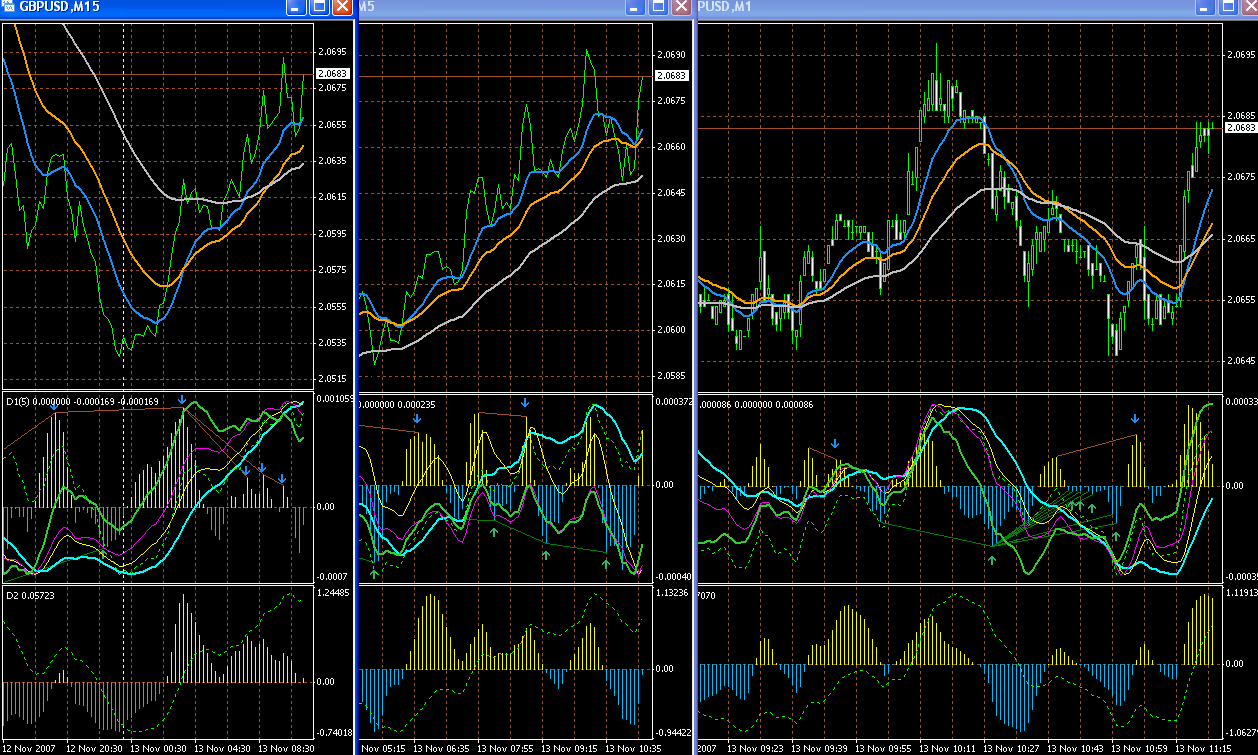Click the 13 Nov 11:15 time label
Image resolution: width=1258 pixels, height=755 pixels.
1205,748
